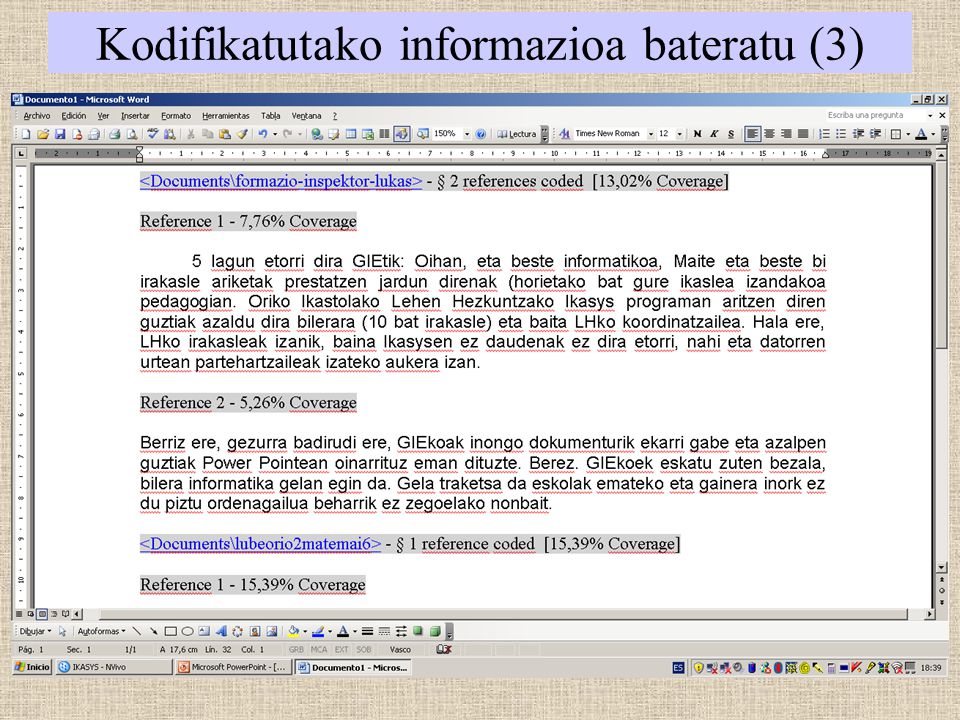Select the Format Painter brush
Screen dimensions: 960x720
click(242, 134)
